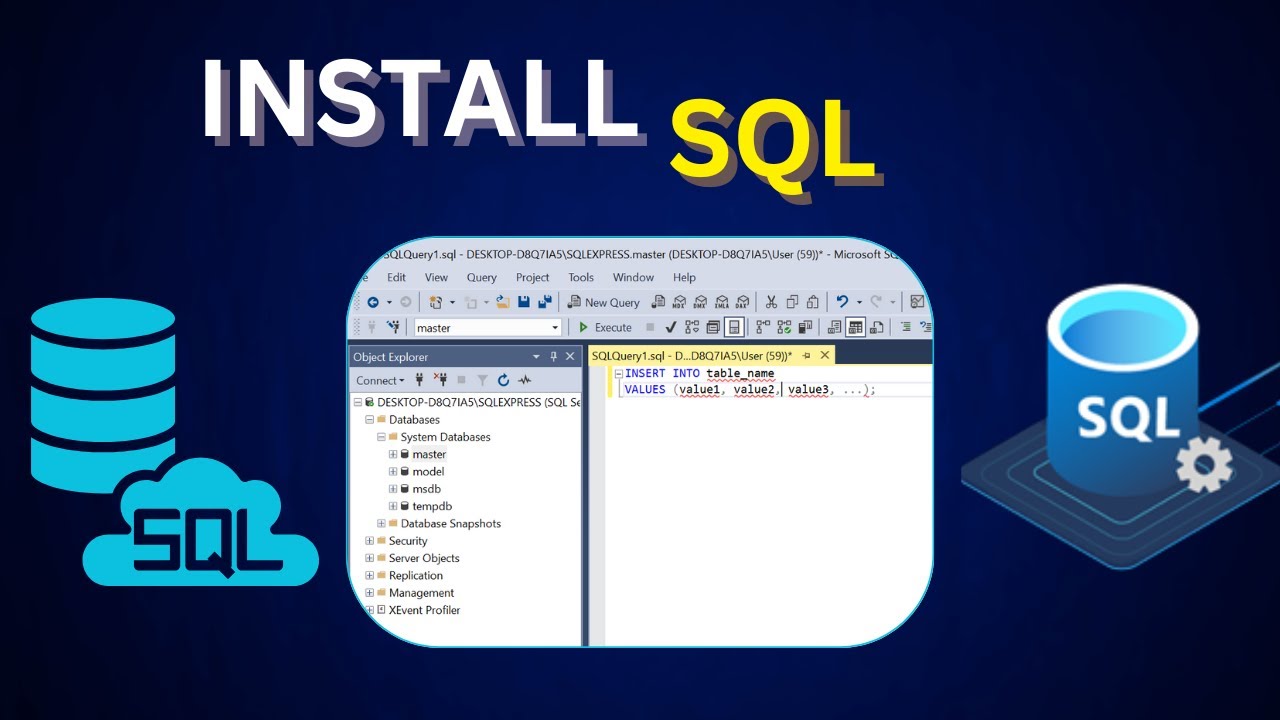The width and height of the screenshot is (1280, 720).
Task: Click the Open File folder icon
Action: tap(503, 302)
